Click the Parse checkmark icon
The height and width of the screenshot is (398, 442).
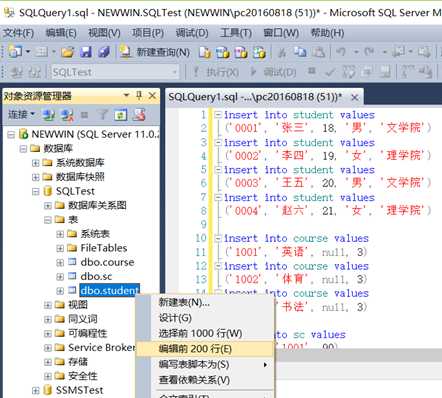(x=330, y=72)
